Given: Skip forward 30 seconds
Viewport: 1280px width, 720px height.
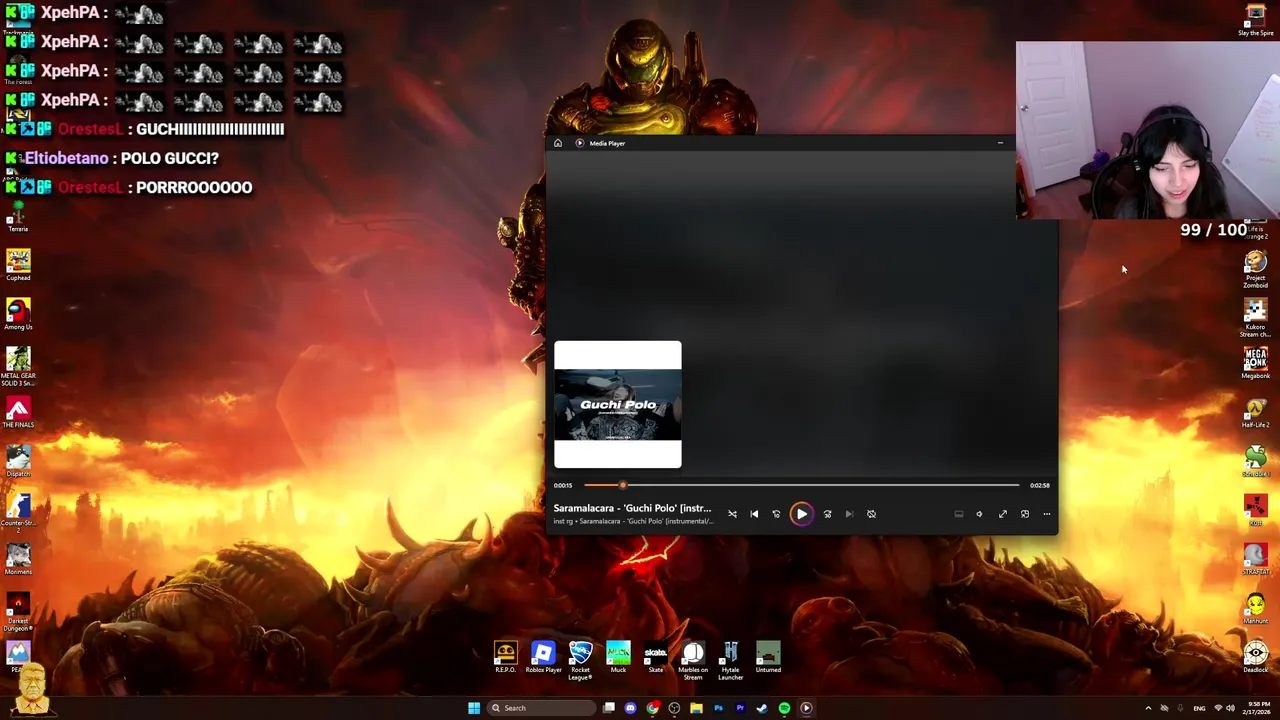Looking at the screenshot, I should pyautogui.click(x=827, y=514).
